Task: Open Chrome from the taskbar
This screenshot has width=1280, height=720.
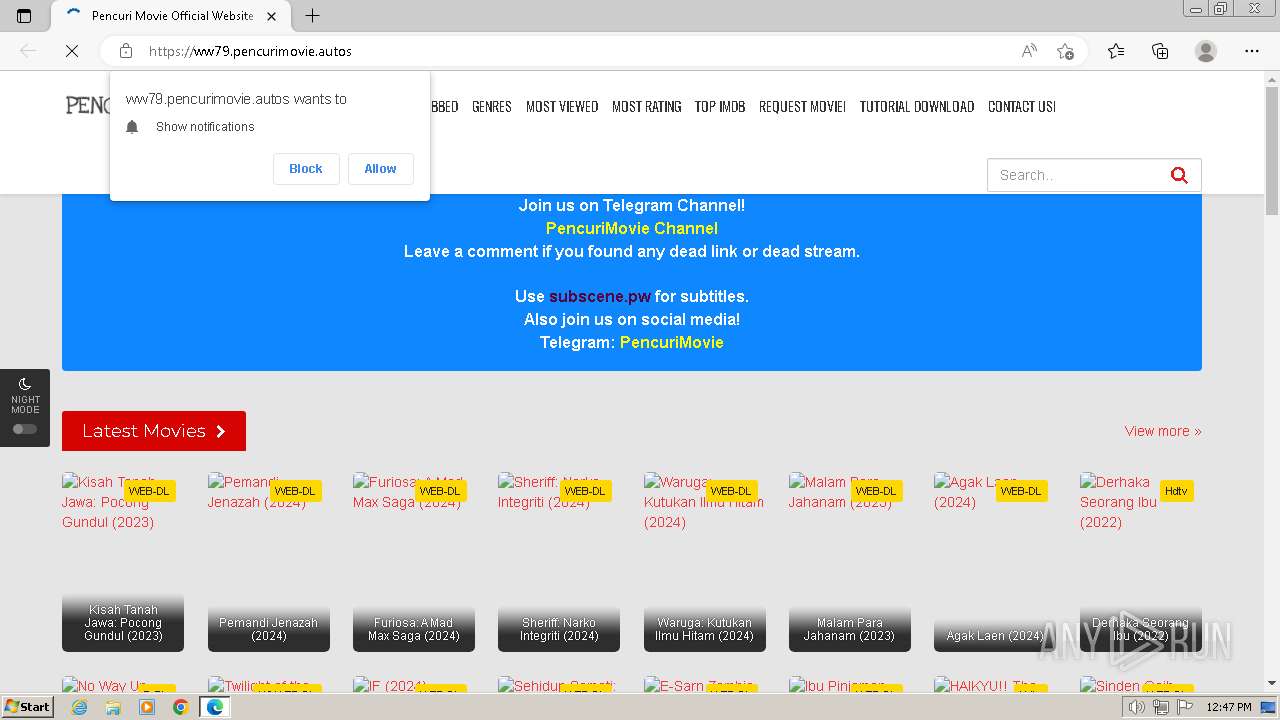Action: tap(180, 707)
